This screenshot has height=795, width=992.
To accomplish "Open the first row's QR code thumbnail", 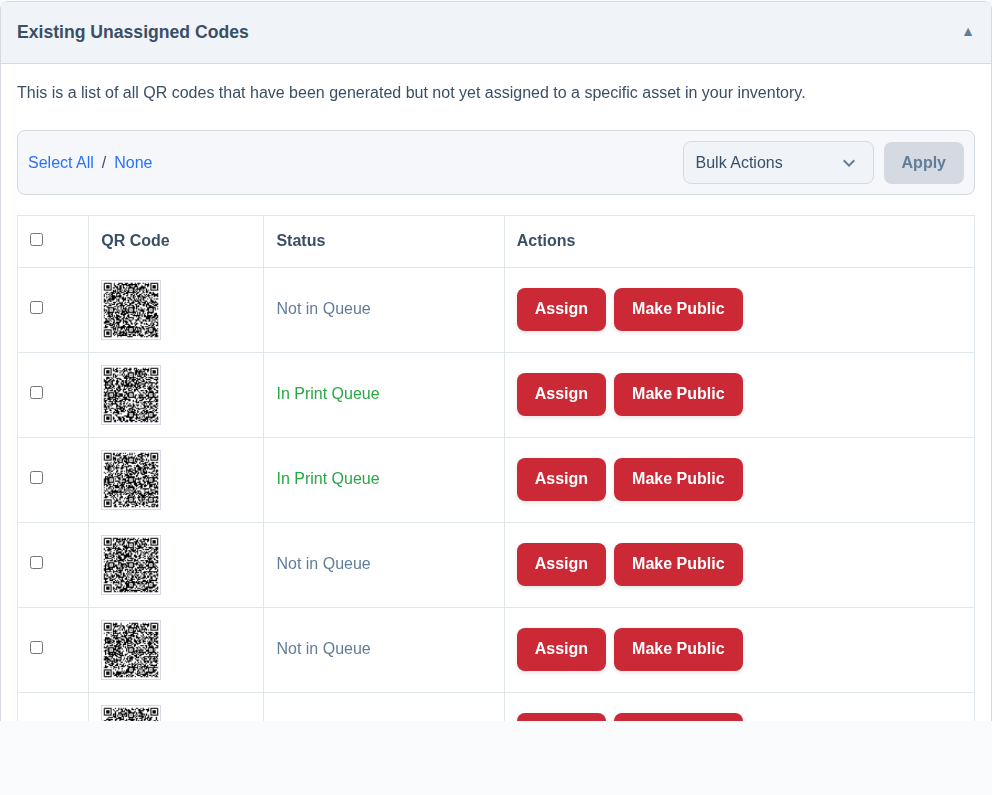I will pyautogui.click(x=131, y=310).
